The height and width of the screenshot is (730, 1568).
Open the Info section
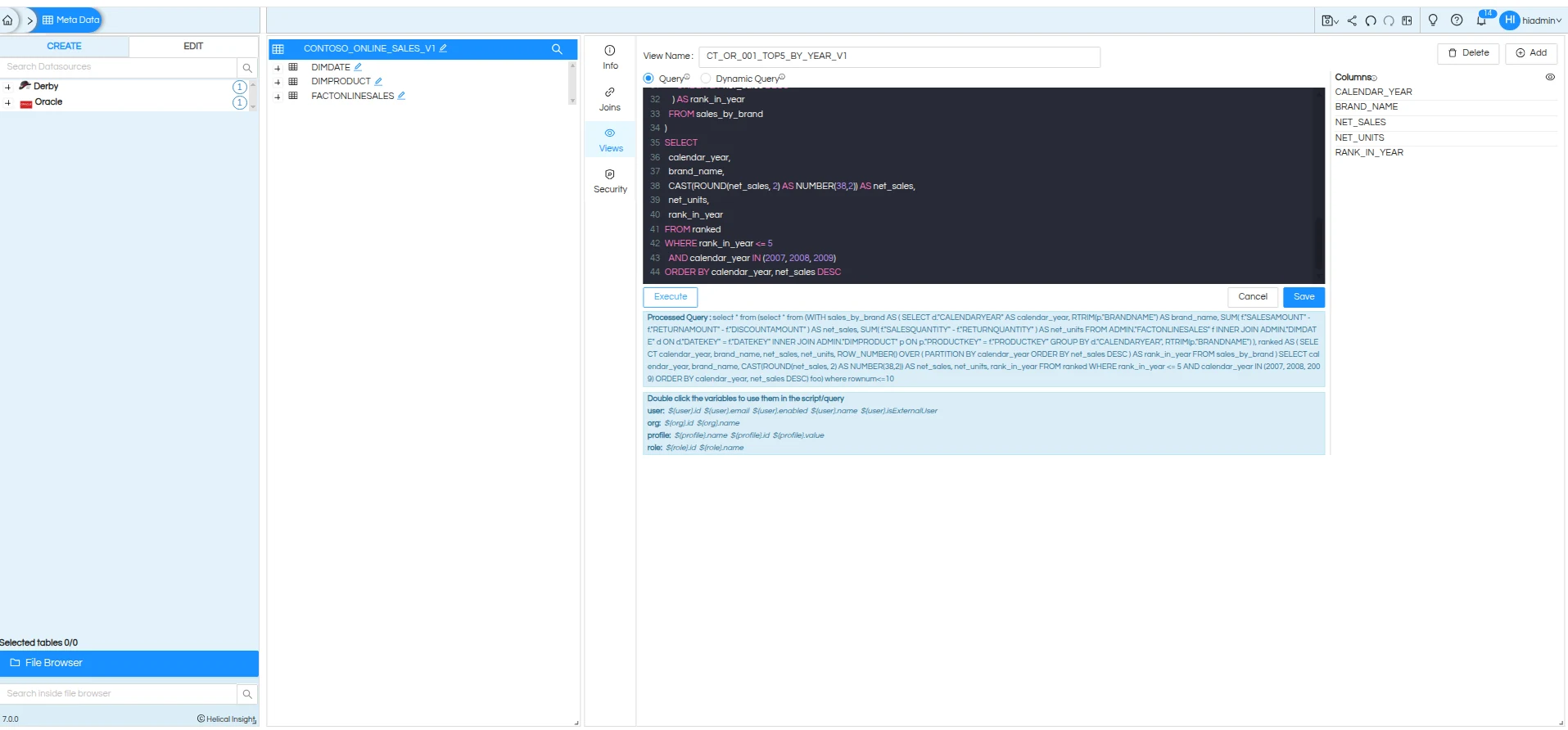610,57
